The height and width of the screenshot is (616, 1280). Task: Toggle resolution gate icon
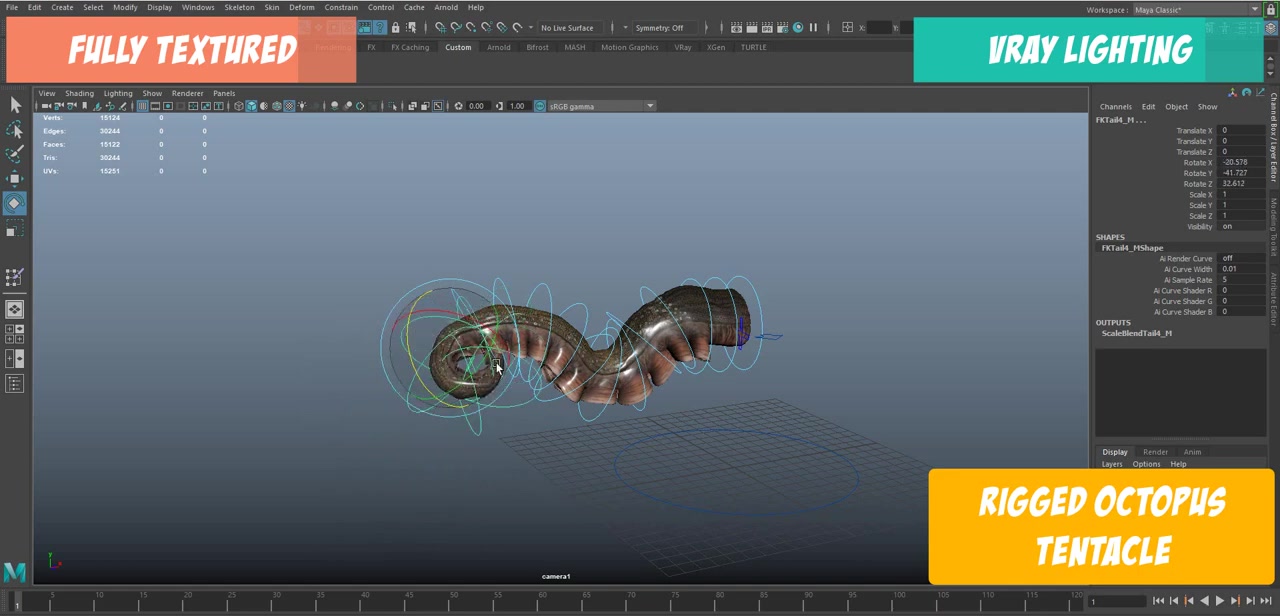pos(167,106)
